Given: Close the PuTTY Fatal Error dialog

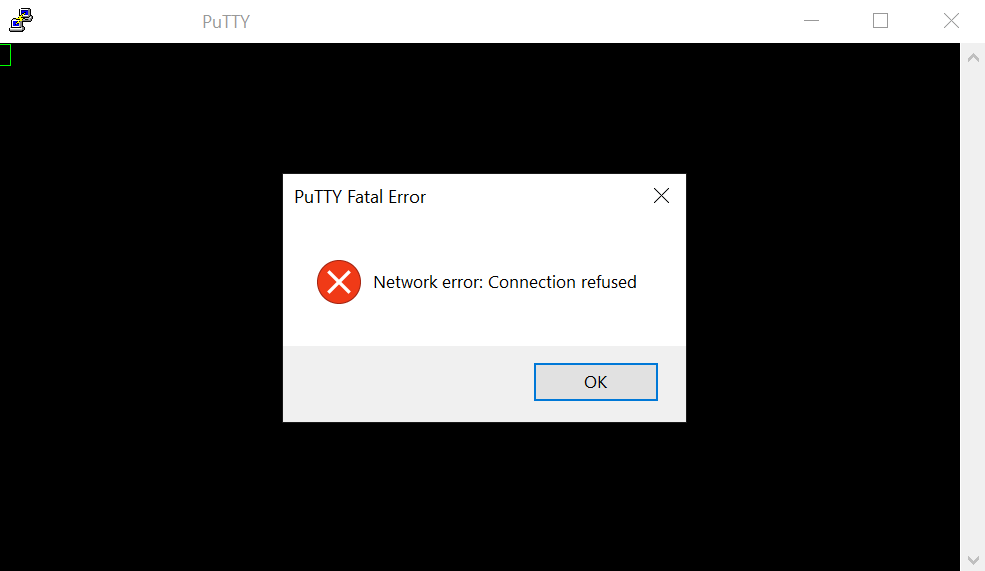Looking at the screenshot, I should 661,196.
